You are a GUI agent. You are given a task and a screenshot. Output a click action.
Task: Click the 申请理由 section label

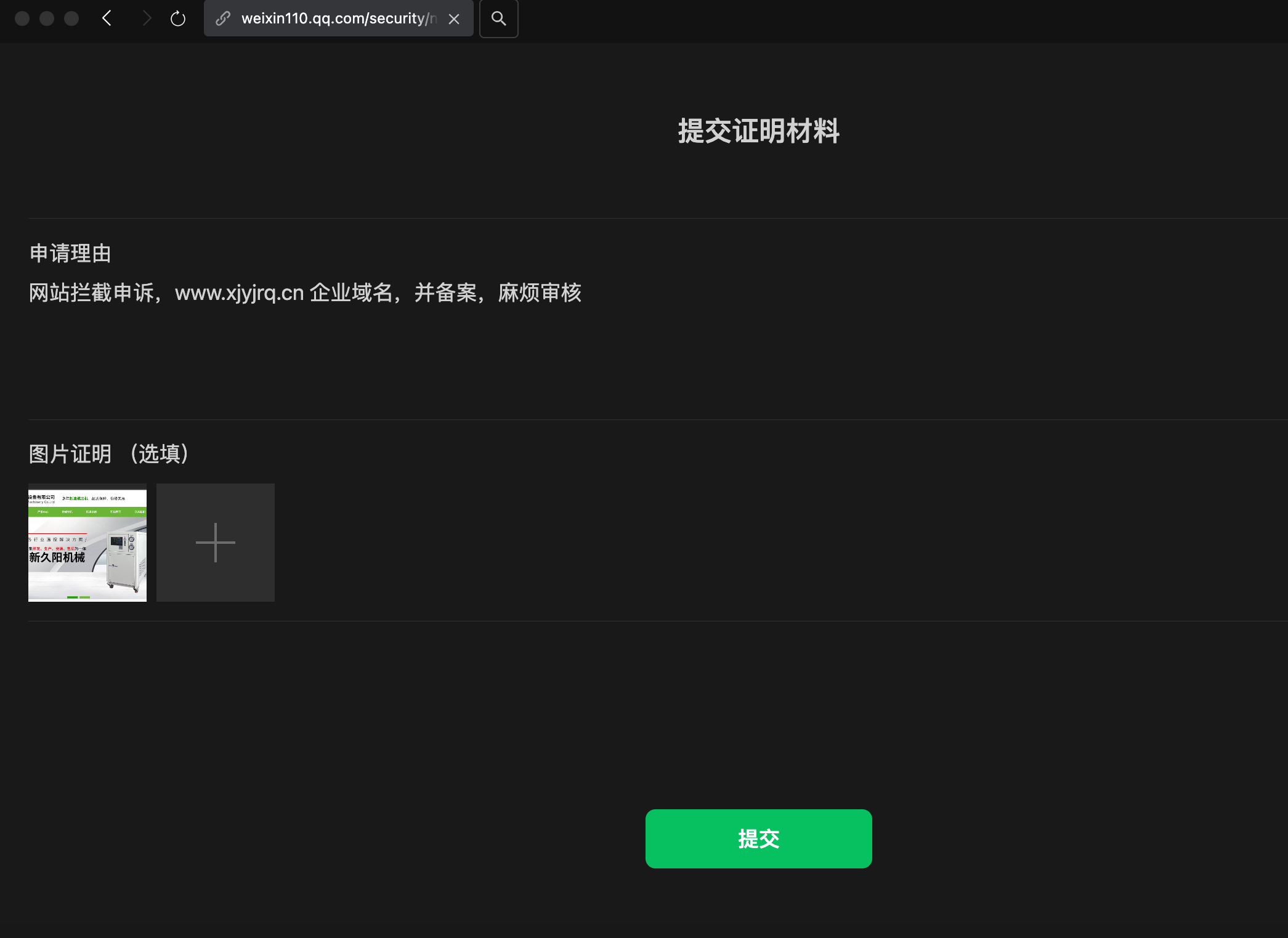[70, 253]
